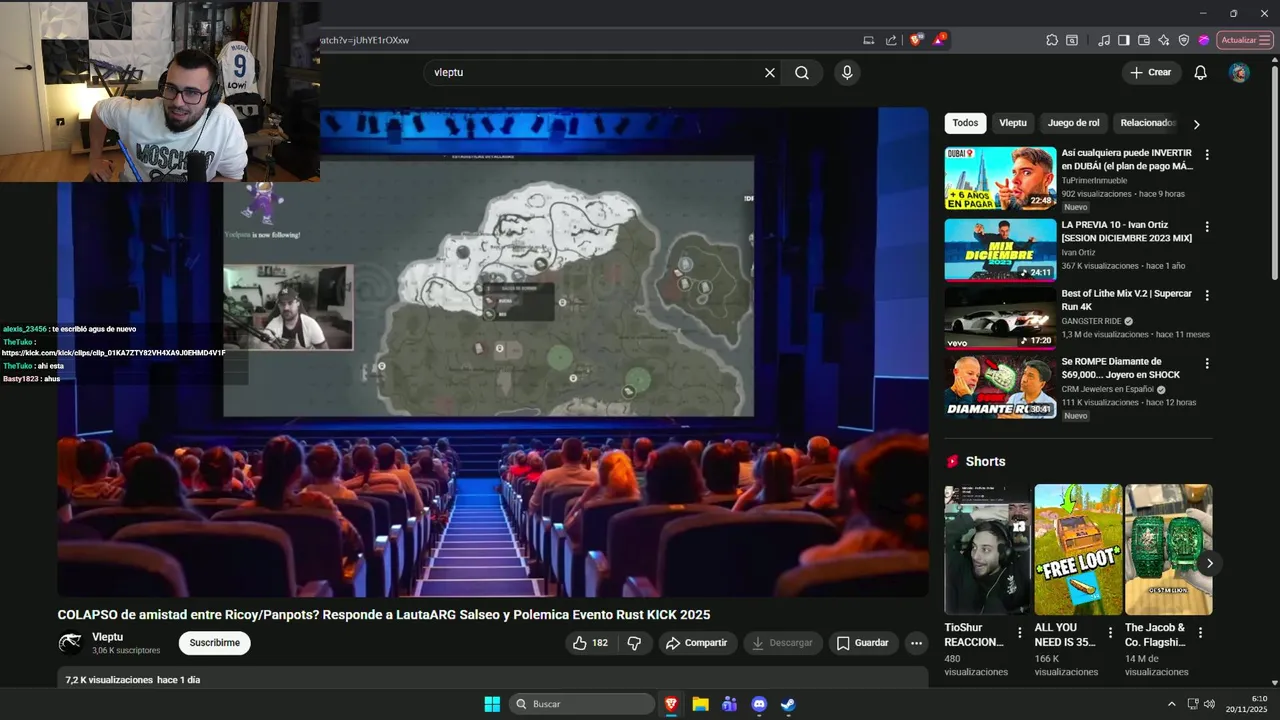Open the Vleptu channel name link

[108, 637]
